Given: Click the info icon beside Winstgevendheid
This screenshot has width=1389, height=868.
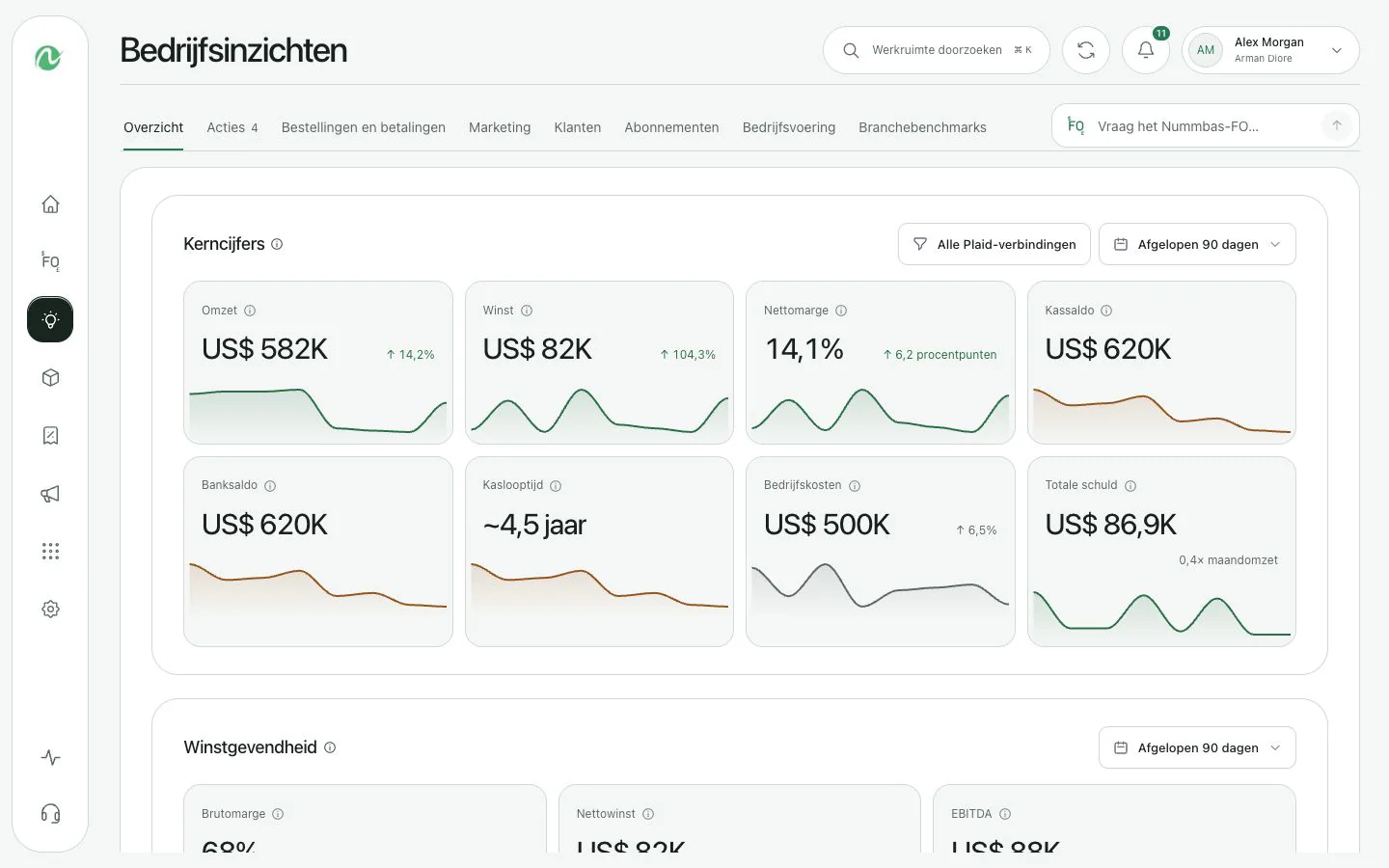Looking at the screenshot, I should tap(330, 747).
